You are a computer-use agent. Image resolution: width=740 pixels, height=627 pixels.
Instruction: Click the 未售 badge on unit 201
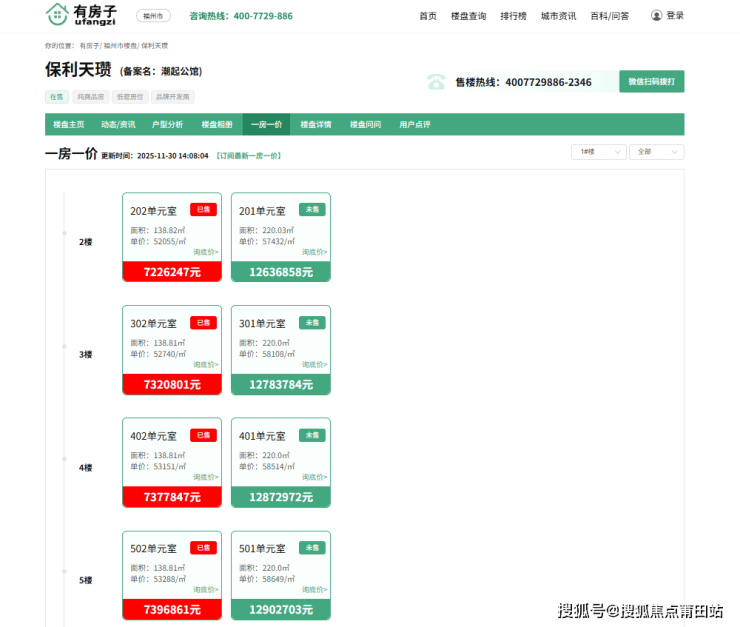coord(312,210)
